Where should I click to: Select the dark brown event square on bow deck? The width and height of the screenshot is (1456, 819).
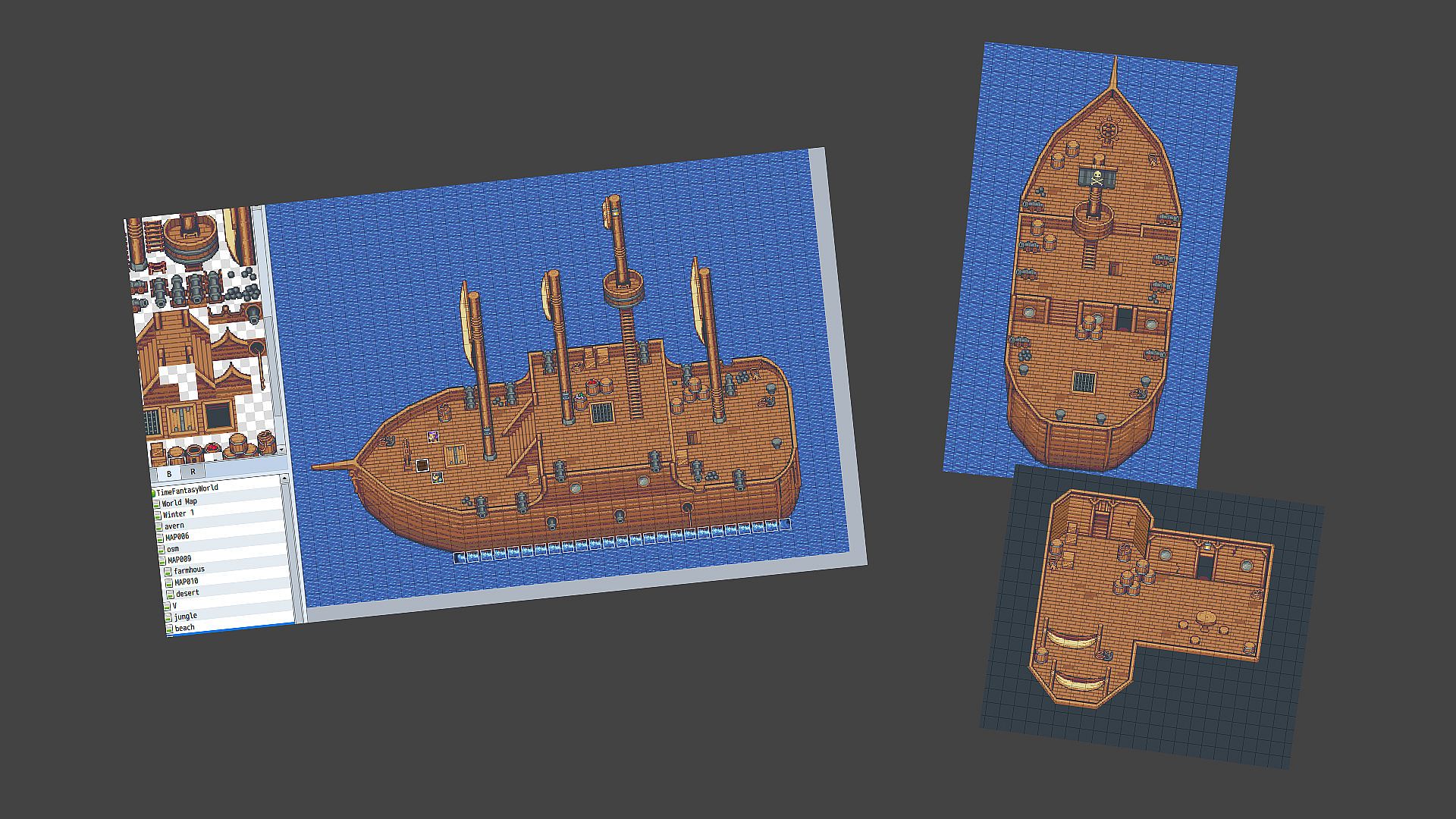[422, 465]
